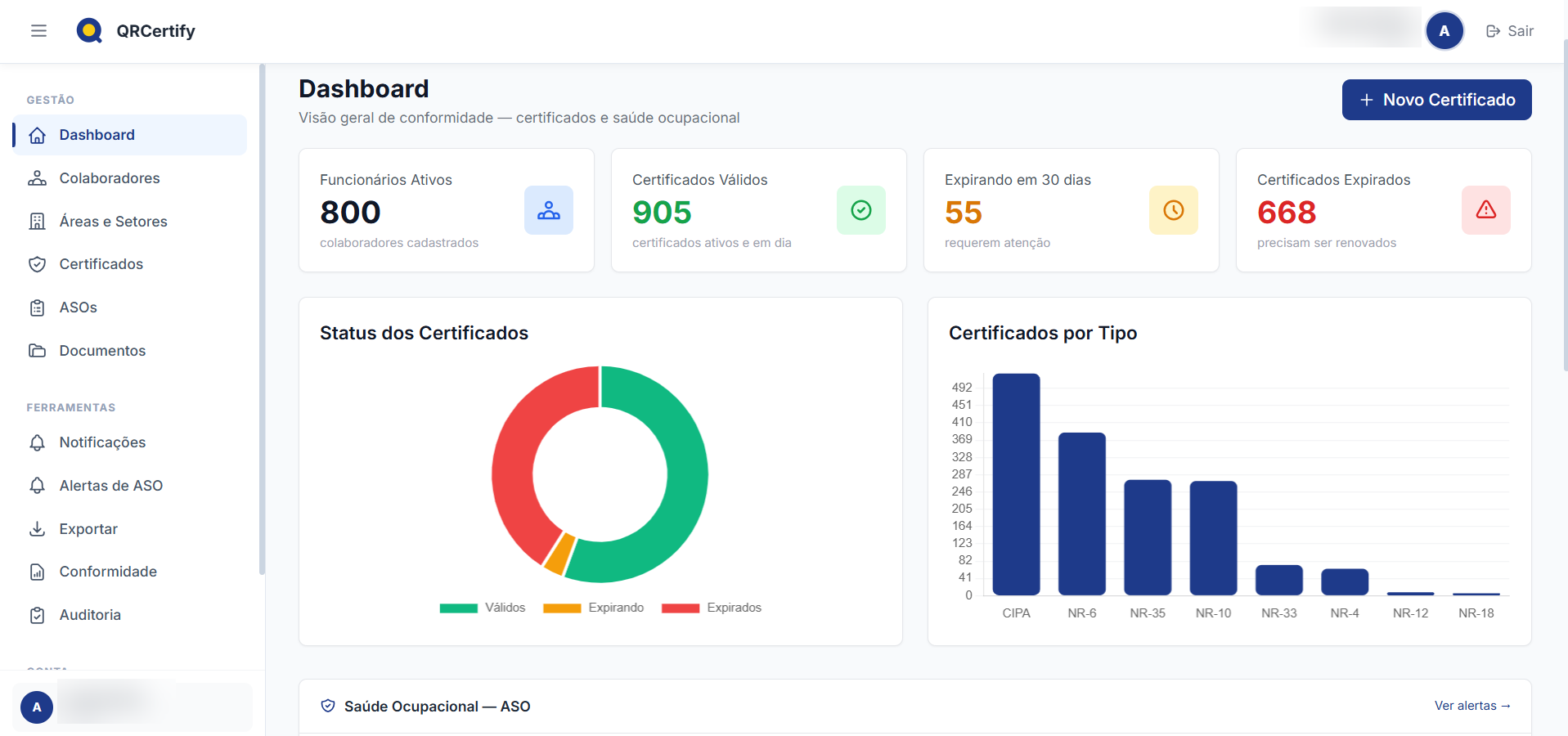1568x736 pixels.
Task: Click the Conformidade report icon
Action: pyautogui.click(x=38, y=572)
